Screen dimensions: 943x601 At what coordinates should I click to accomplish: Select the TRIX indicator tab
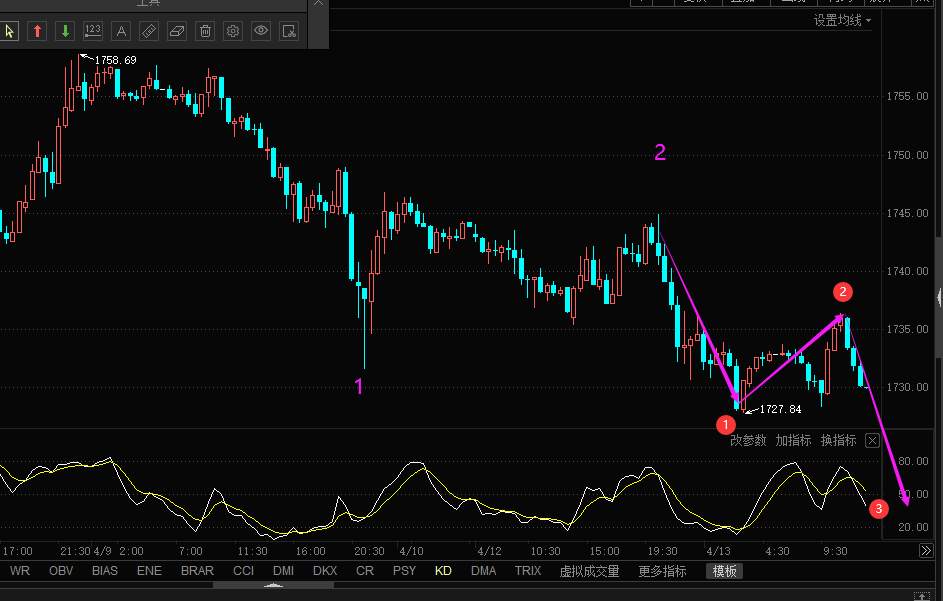pyautogui.click(x=527, y=571)
